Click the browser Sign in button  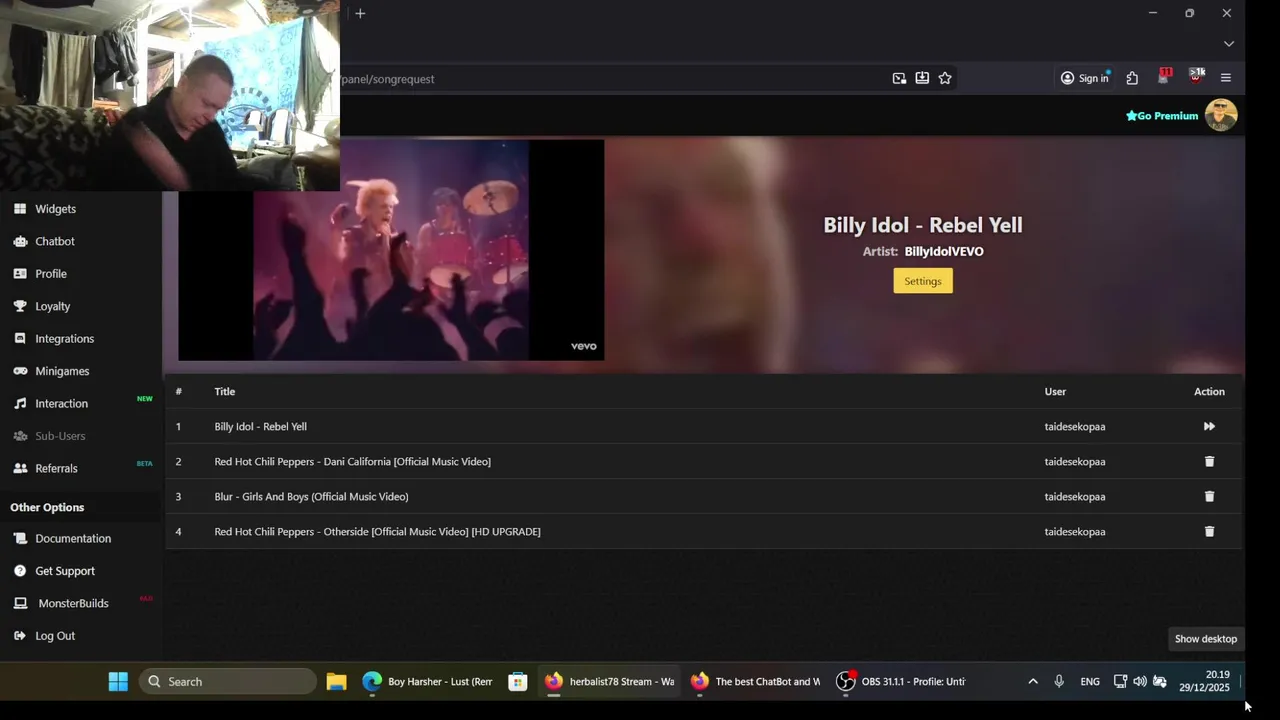click(x=1085, y=78)
